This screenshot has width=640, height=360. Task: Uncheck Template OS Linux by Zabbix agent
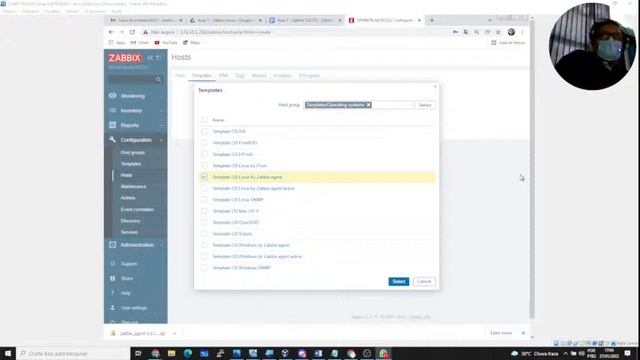(x=204, y=177)
